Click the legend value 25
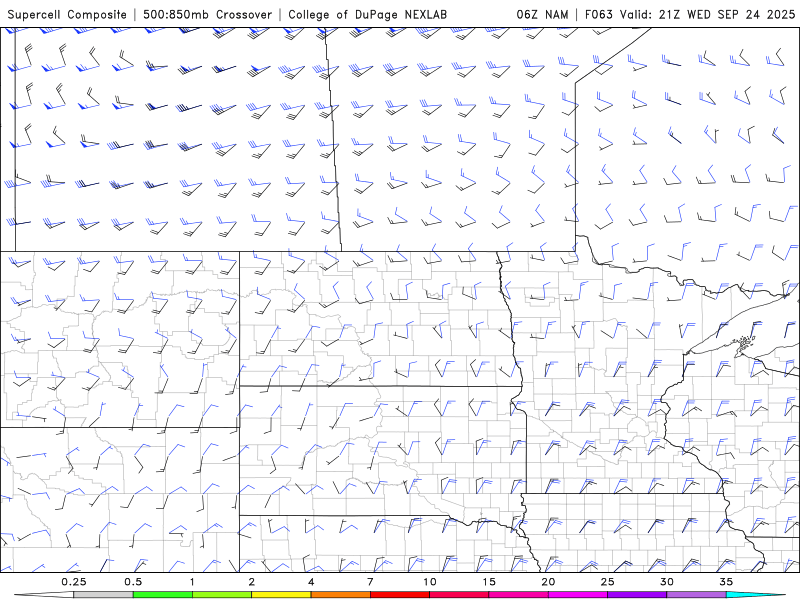The width and height of the screenshot is (800, 600). click(607, 582)
